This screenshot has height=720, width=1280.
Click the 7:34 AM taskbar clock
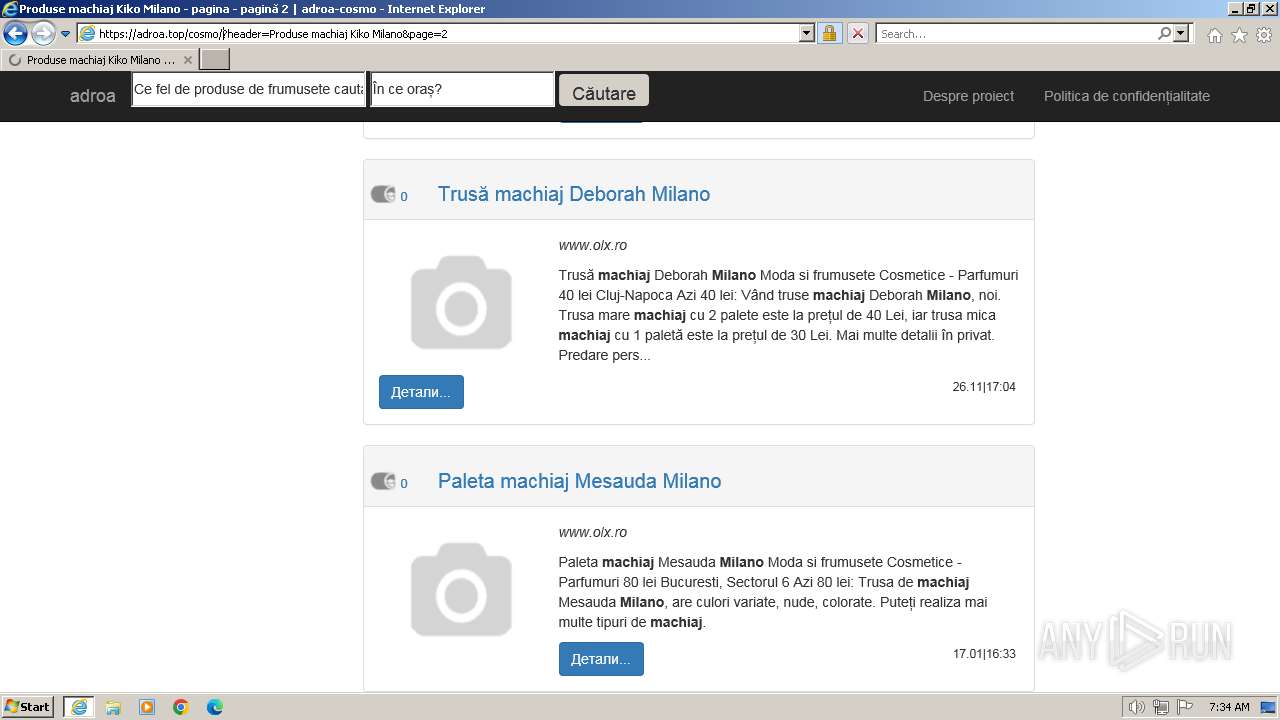(x=1229, y=707)
